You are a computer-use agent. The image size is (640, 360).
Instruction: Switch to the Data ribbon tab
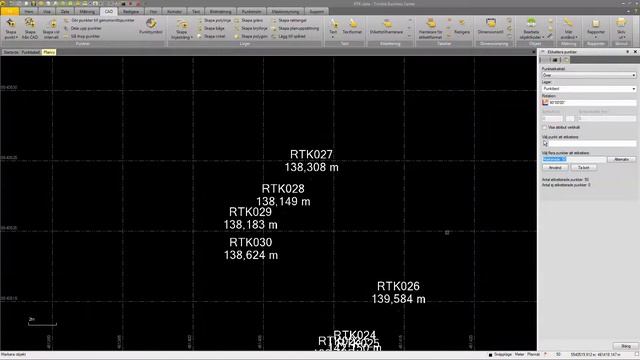coord(65,11)
